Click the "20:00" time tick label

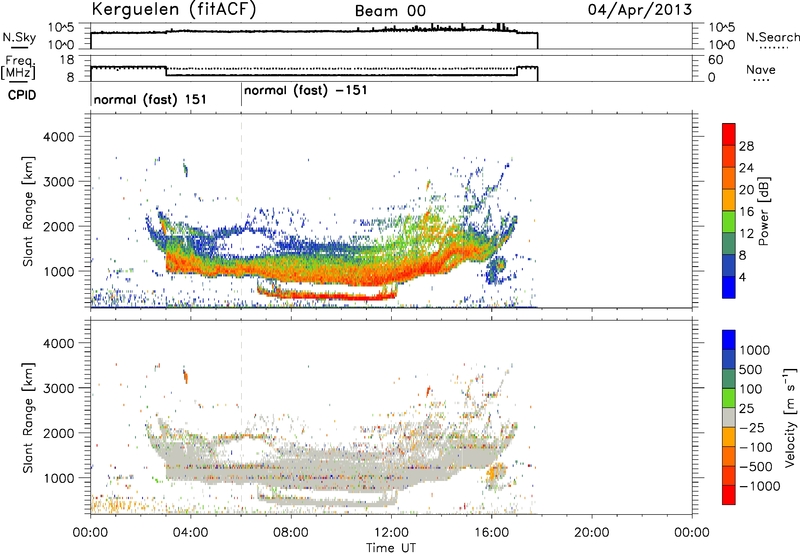pyautogui.click(x=592, y=533)
